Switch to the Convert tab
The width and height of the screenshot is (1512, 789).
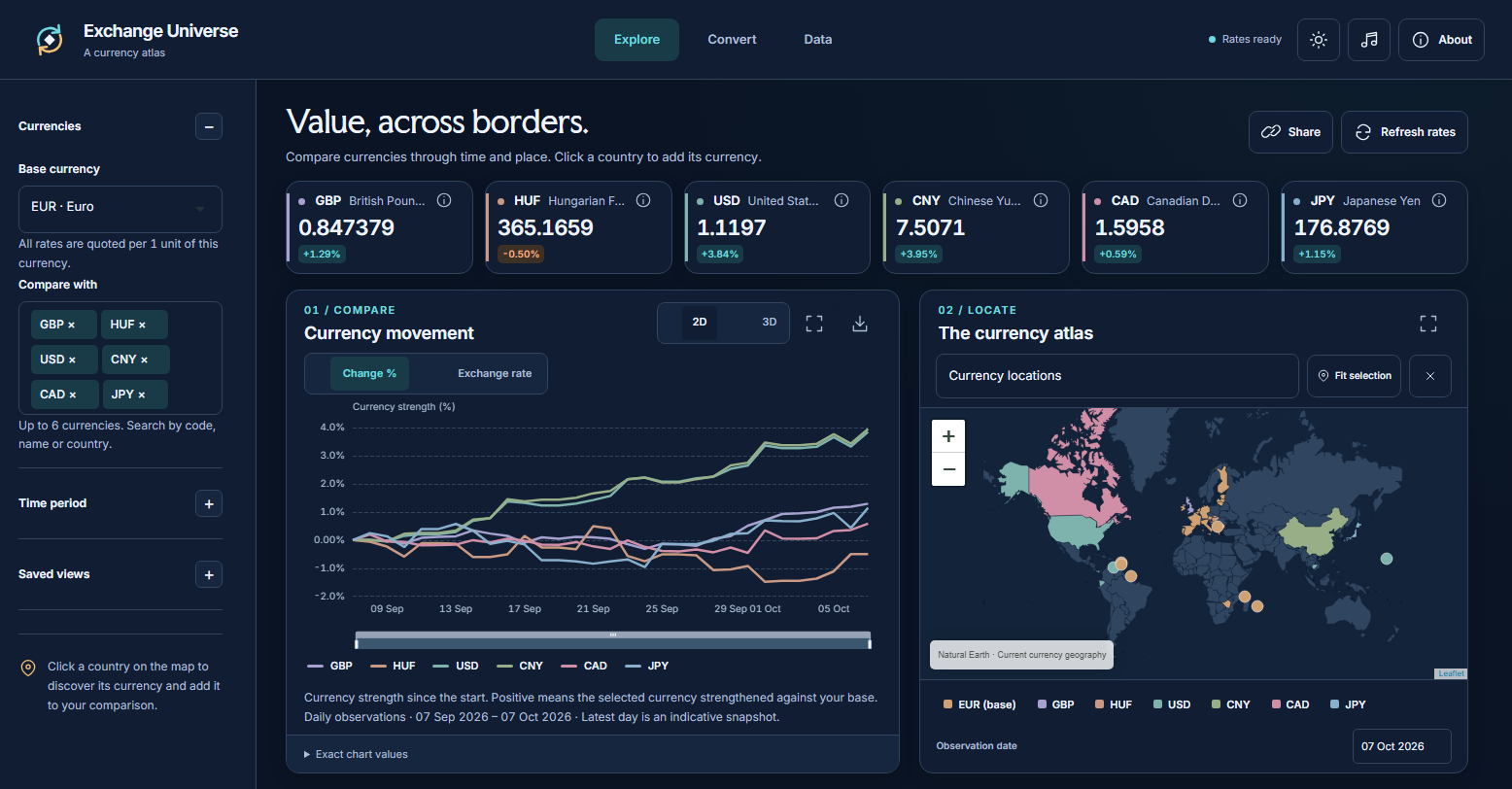[732, 40]
